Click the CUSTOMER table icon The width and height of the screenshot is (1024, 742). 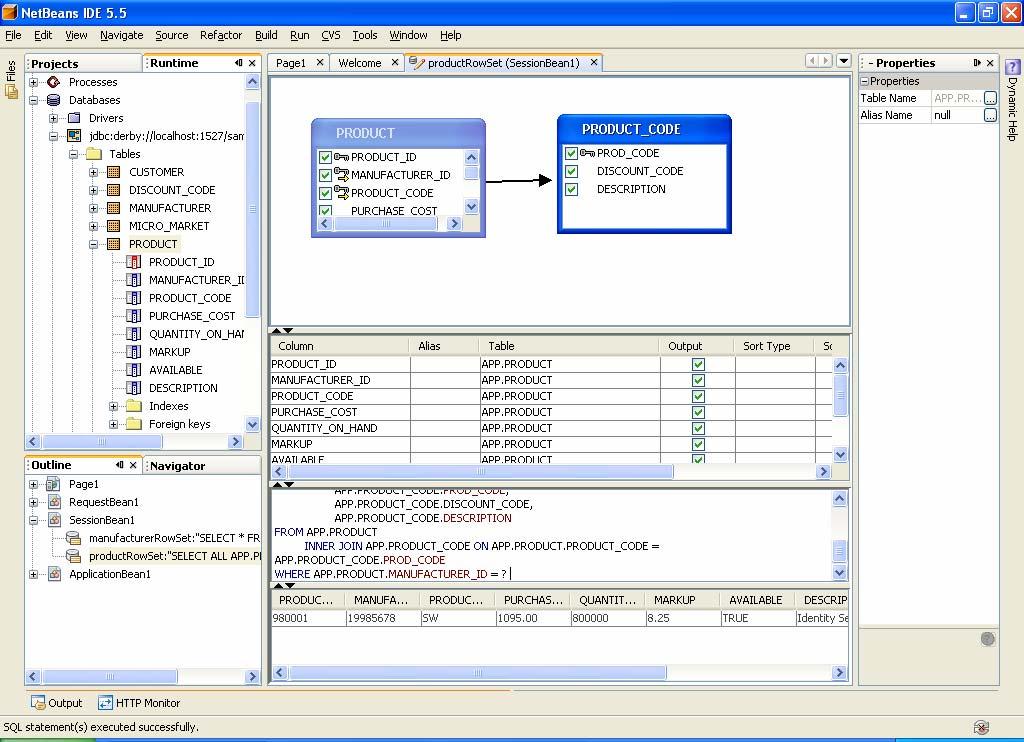point(114,172)
